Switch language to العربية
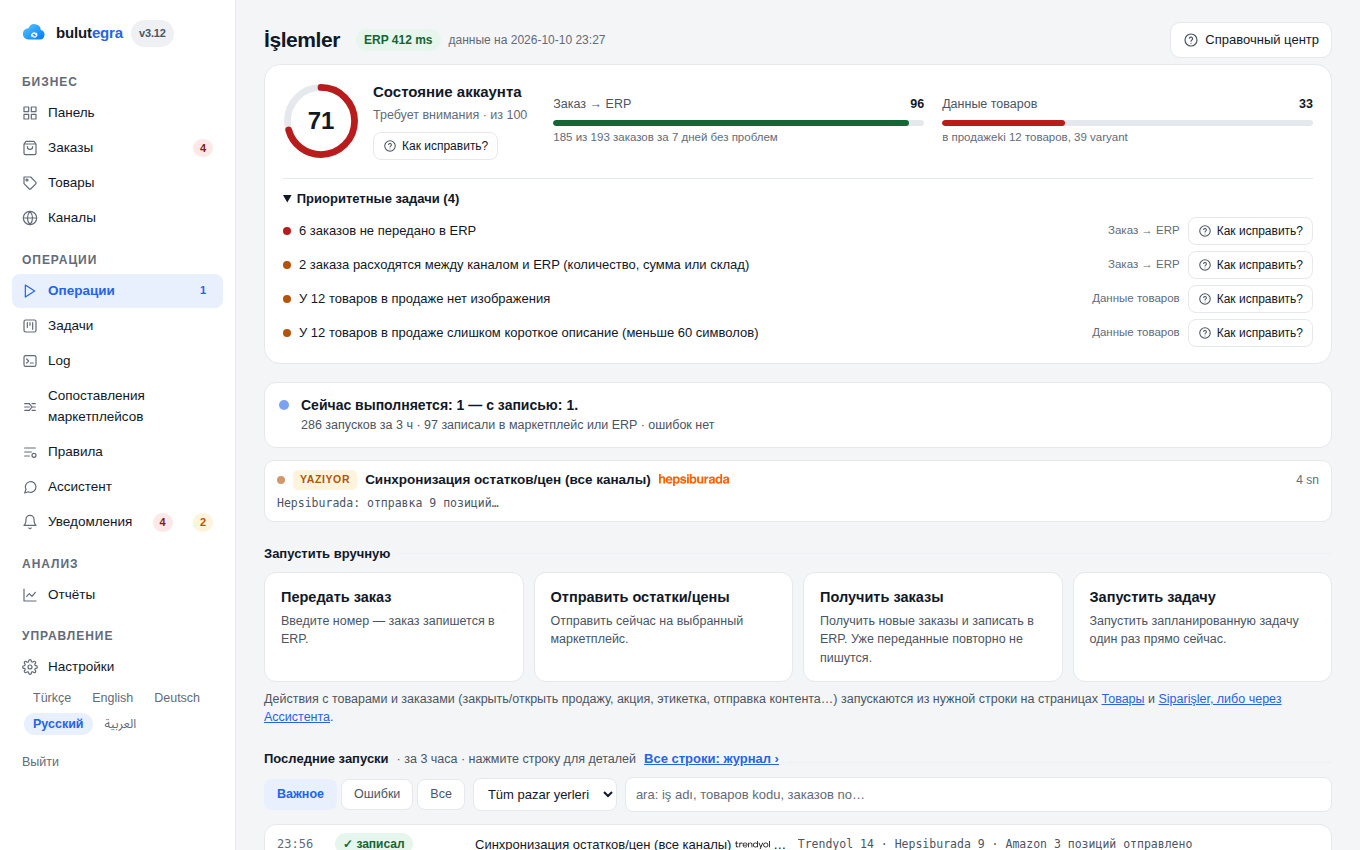 pos(120,724)
